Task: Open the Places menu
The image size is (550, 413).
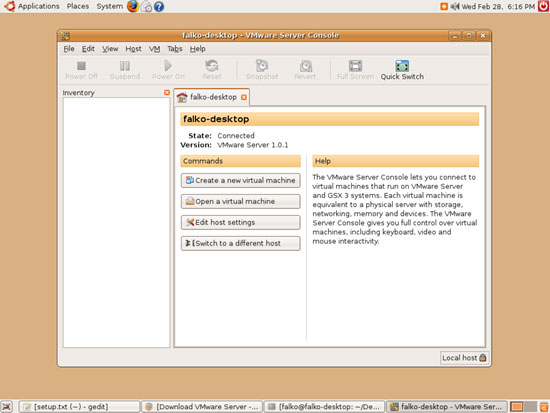Action: 78,6
